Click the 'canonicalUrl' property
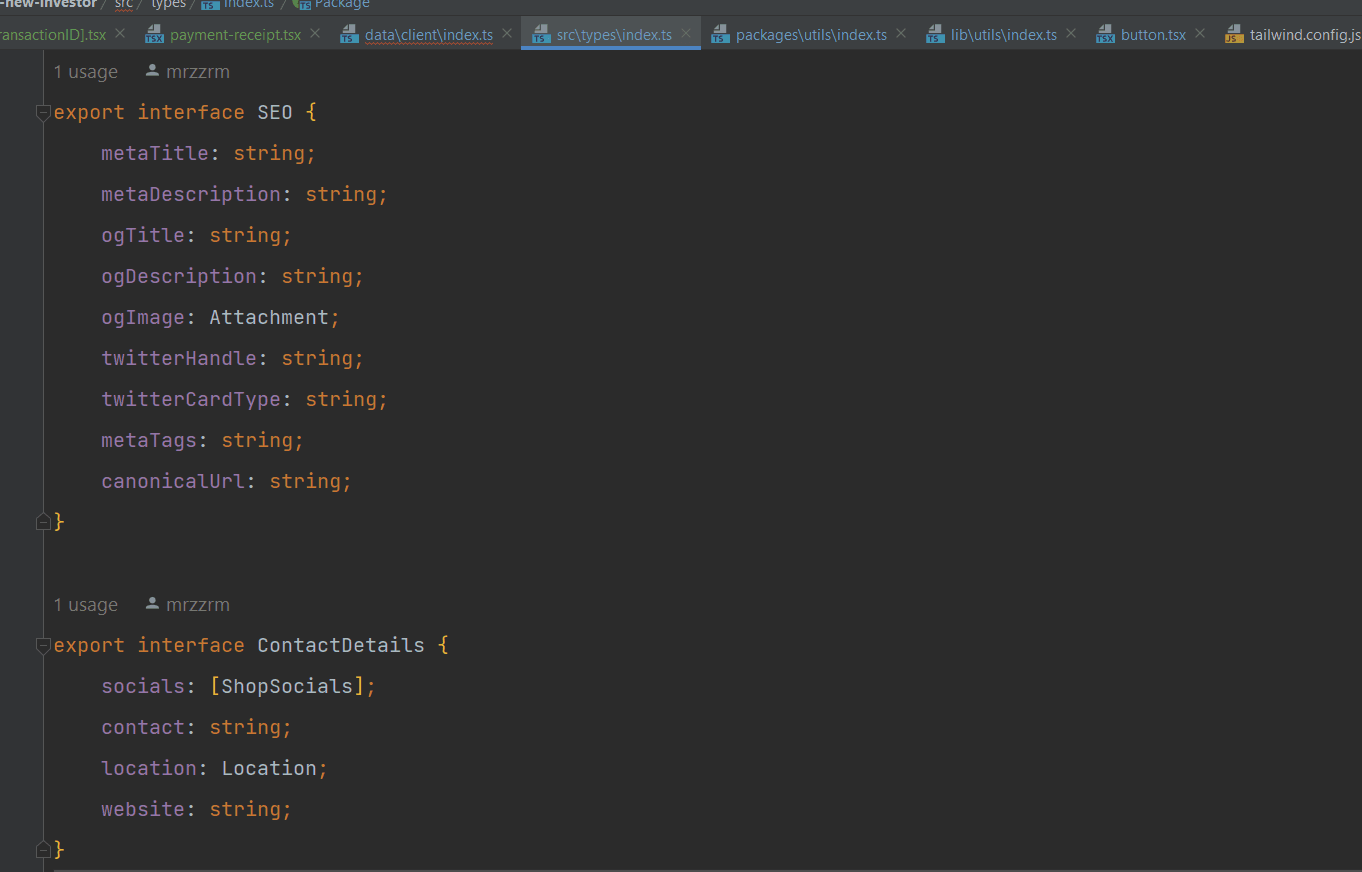 click(x=173, y=481)
